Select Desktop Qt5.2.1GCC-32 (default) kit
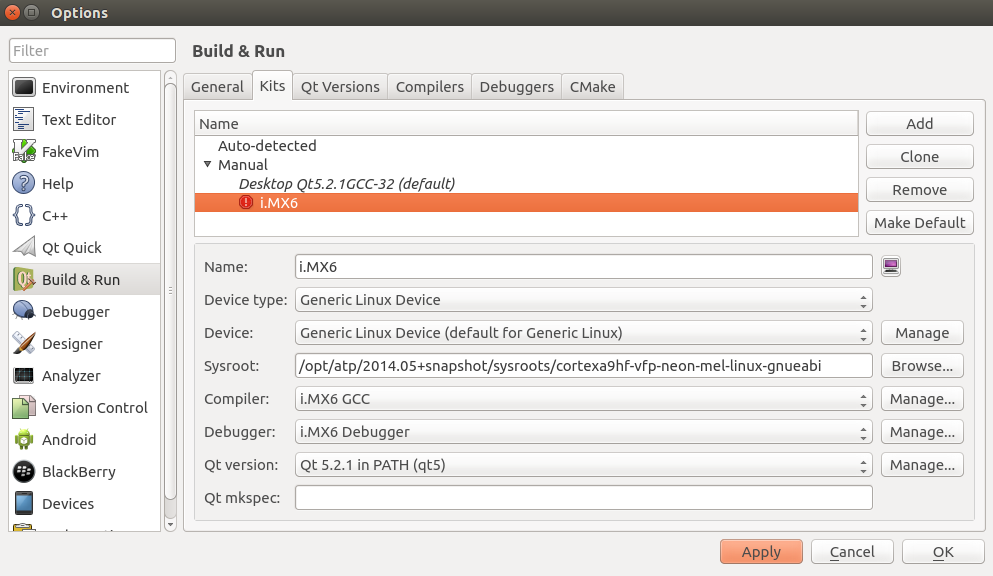Viewport: 993px width, 576px height. (x=346, y=184)
